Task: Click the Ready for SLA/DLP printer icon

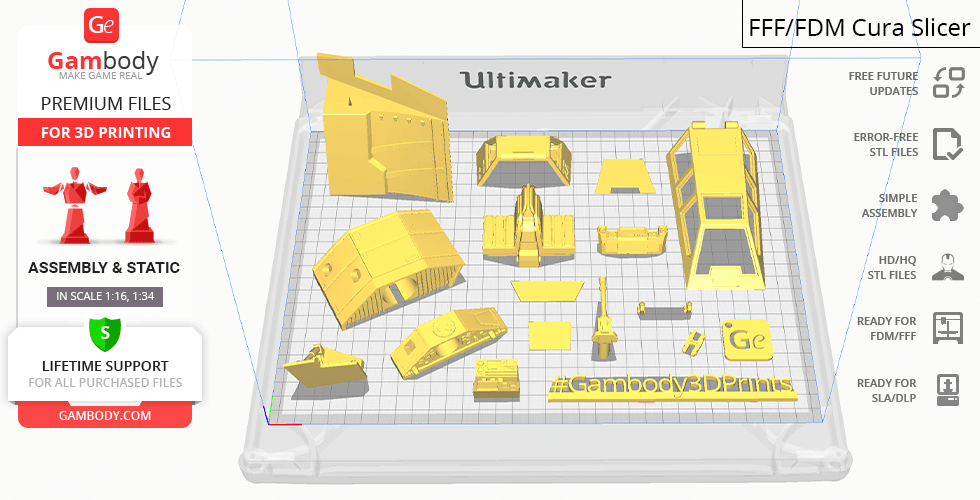Action: [947, 389]
